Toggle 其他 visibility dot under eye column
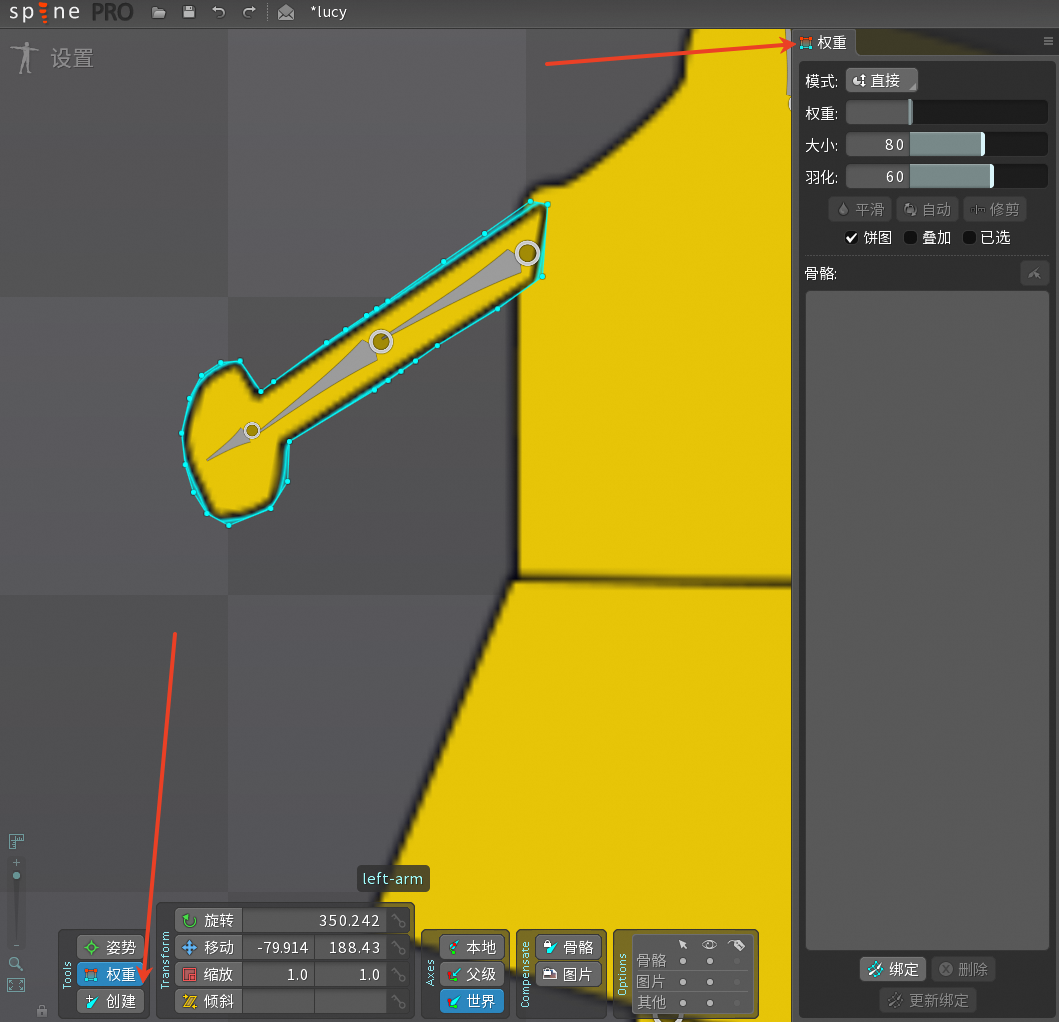Image resolution: width=1059 pixels, height=1022 pixels. point(710,1003)
